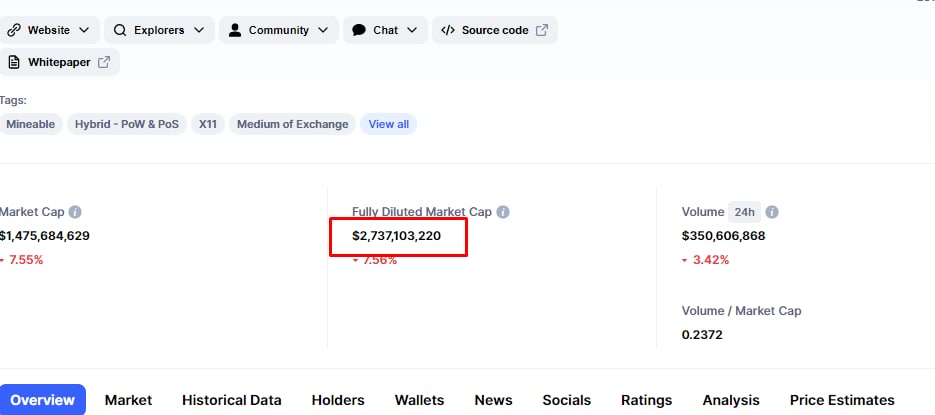Viewport: 935px width, 415px height.
Task: Open the Ratings tab
Action: tap(646, 400)
